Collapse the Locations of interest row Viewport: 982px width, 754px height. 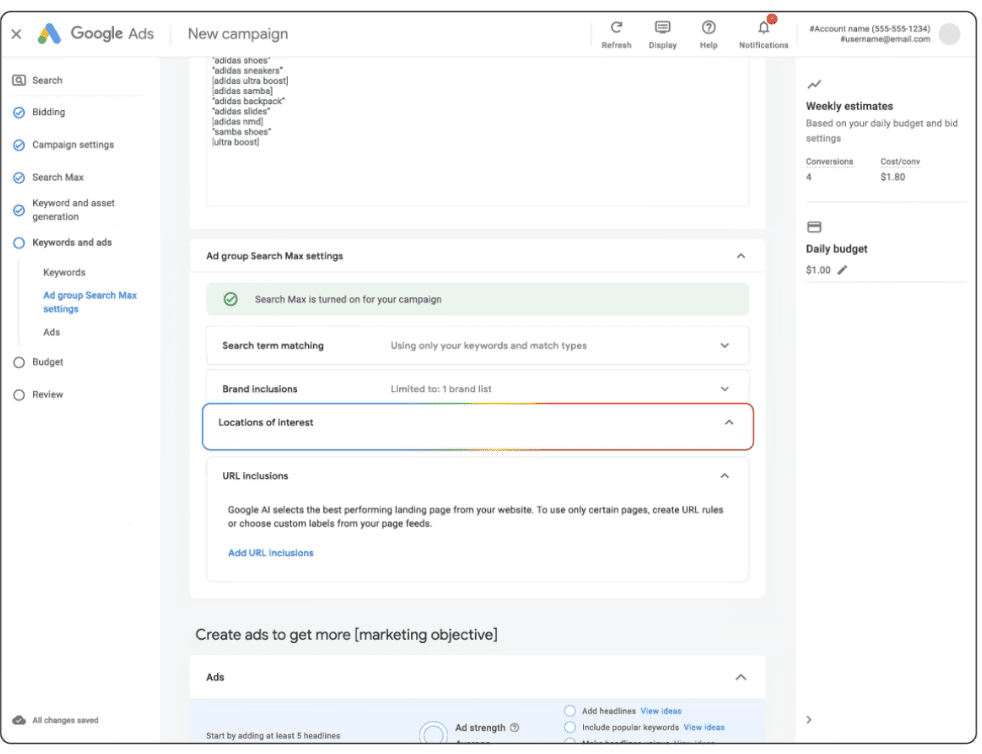point(729,423)
